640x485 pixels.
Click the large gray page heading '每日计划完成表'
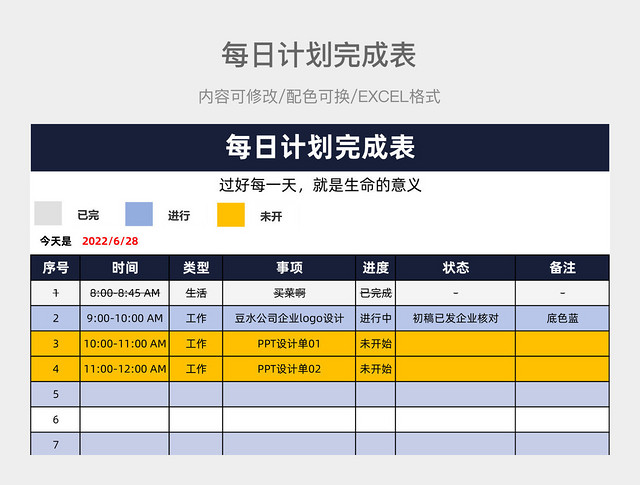[319, 55]
